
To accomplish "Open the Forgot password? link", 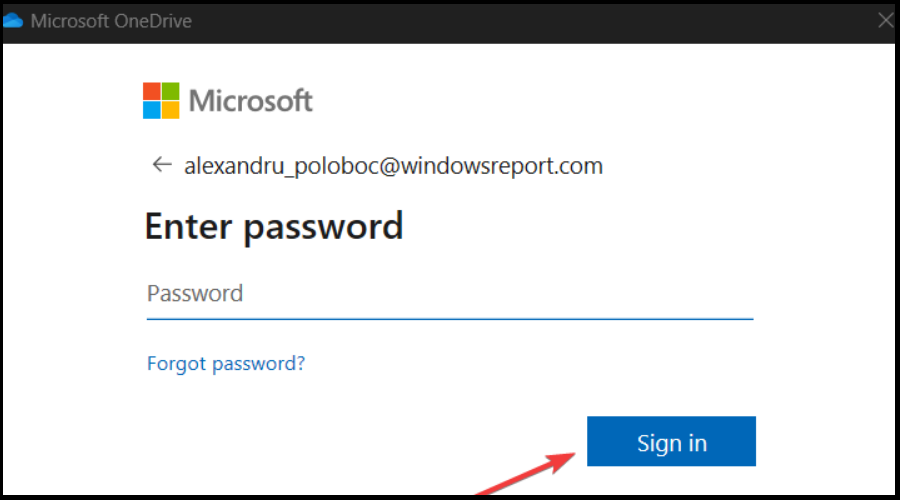I will (x=226, y=363).
